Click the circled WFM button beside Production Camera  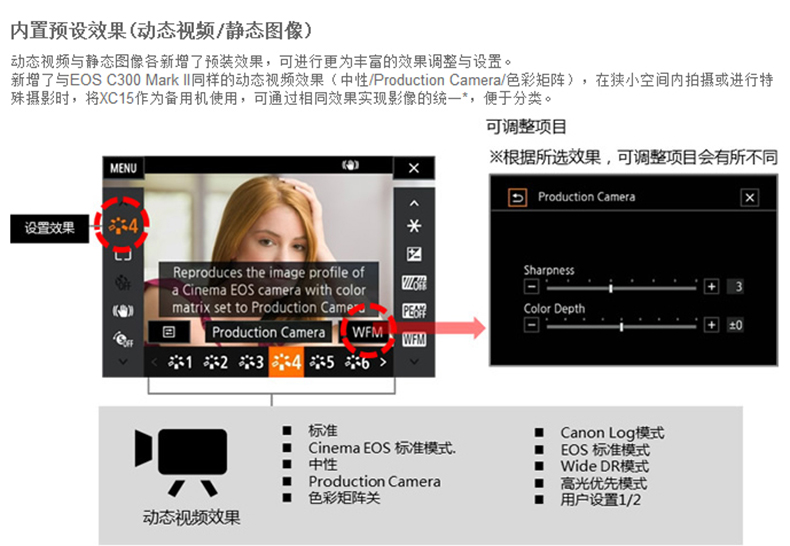coord(367,332)
